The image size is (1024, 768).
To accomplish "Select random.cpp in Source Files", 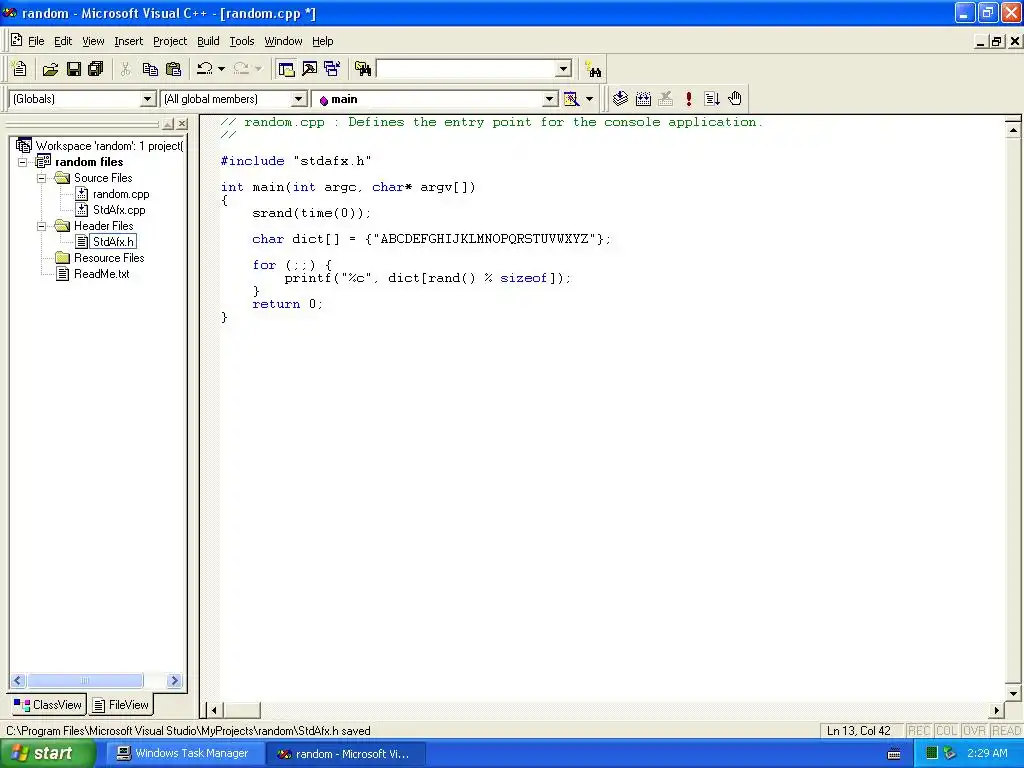I will pyautogui.click(x=121, y=194).
